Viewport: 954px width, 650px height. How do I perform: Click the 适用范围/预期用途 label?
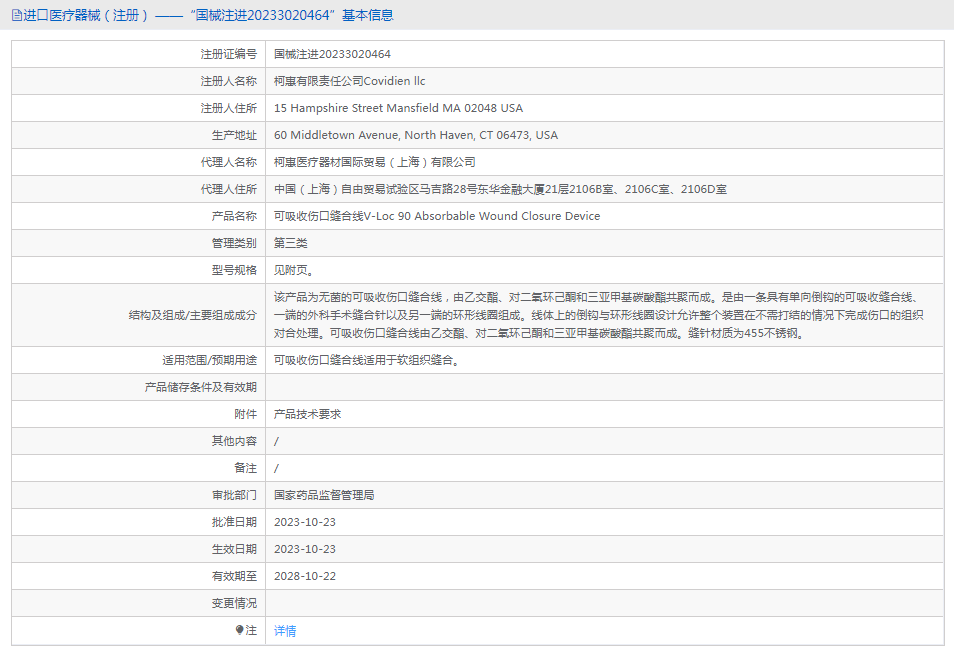click(x=209, y=360)
